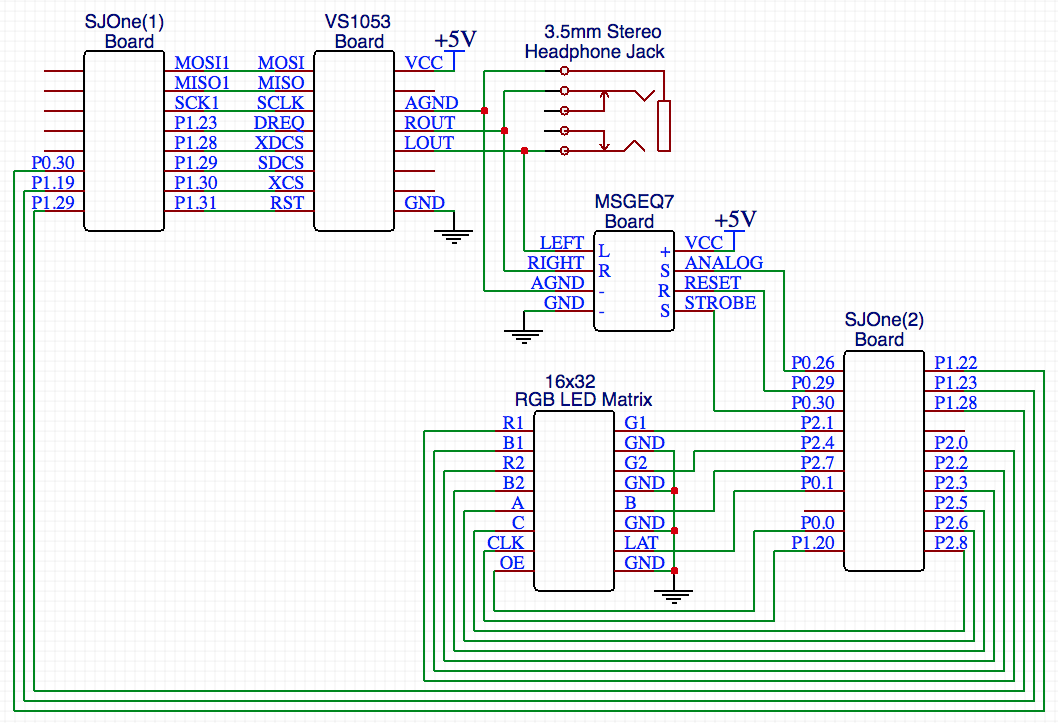
Task: Click the SDCS pin label
Action: 281,163
